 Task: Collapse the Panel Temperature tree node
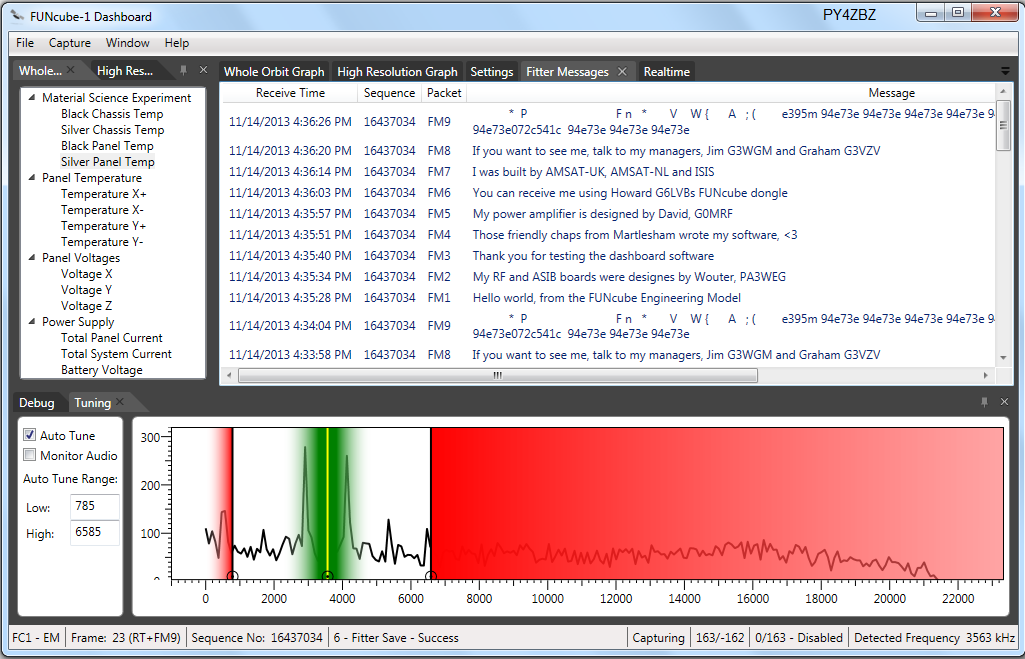coord(31,177)
